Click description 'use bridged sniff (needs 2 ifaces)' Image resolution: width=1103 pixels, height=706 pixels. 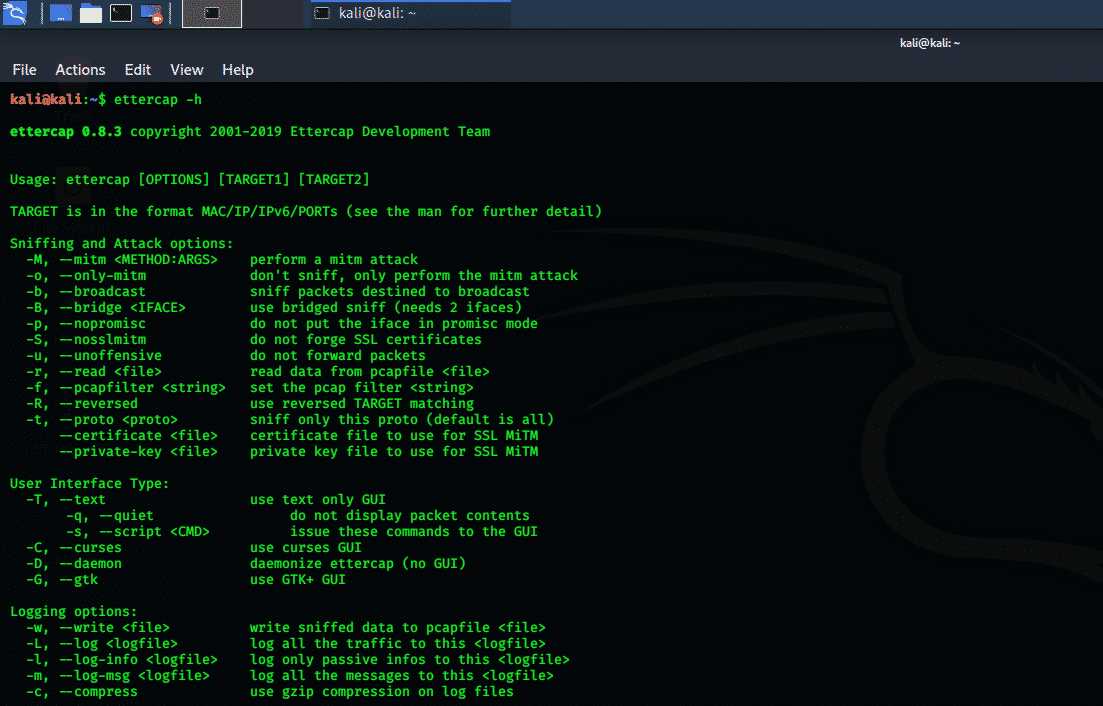(x=386, y=307)
